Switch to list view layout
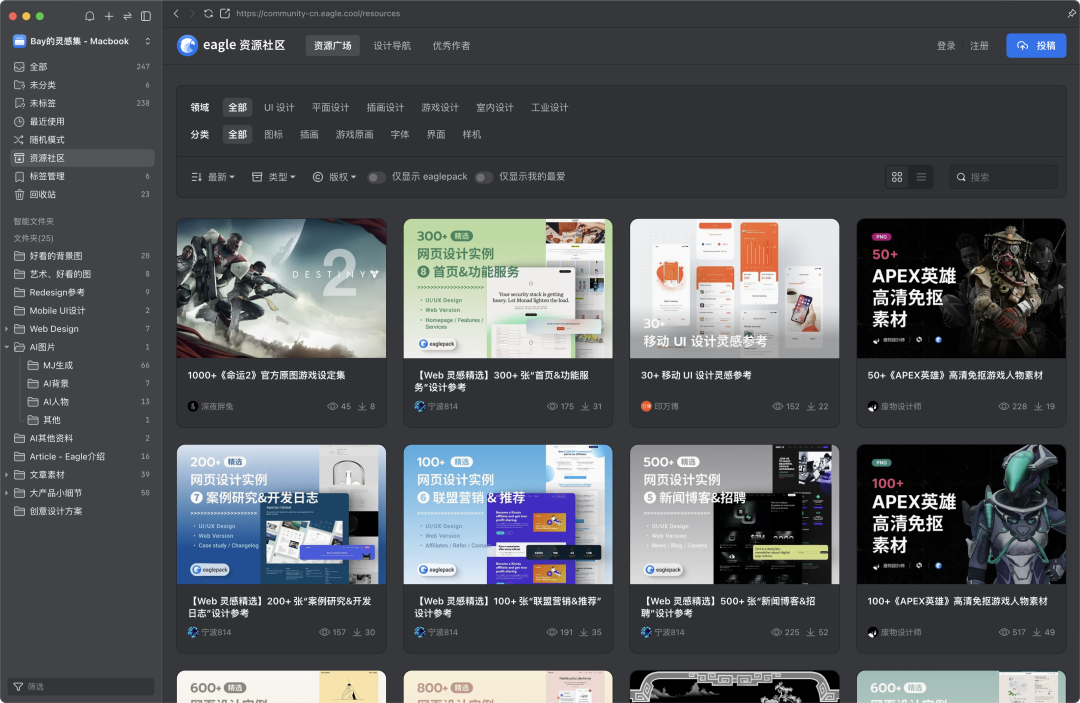Screen dimensions: 1080x703 (x=921, y=177)
